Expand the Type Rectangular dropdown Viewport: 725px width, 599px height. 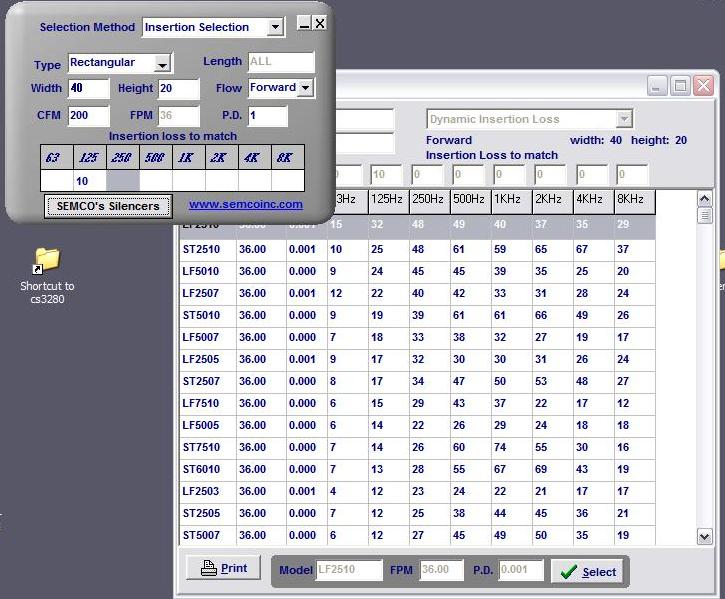pos(163,64)
